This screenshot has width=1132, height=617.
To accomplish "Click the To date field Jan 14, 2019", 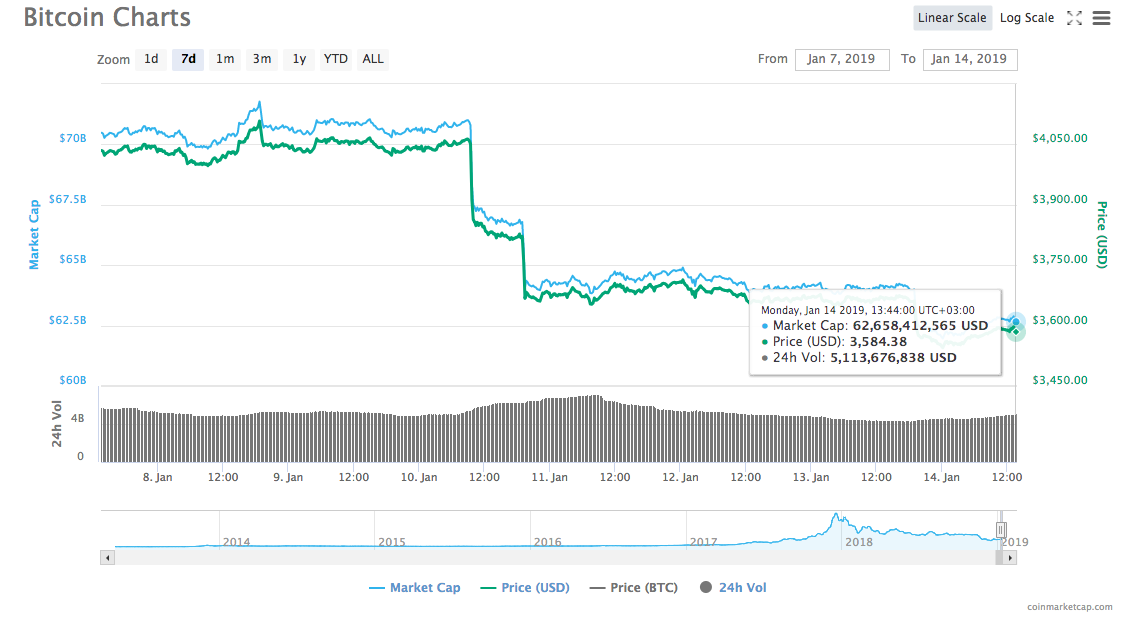I will [x=970, y=59].
